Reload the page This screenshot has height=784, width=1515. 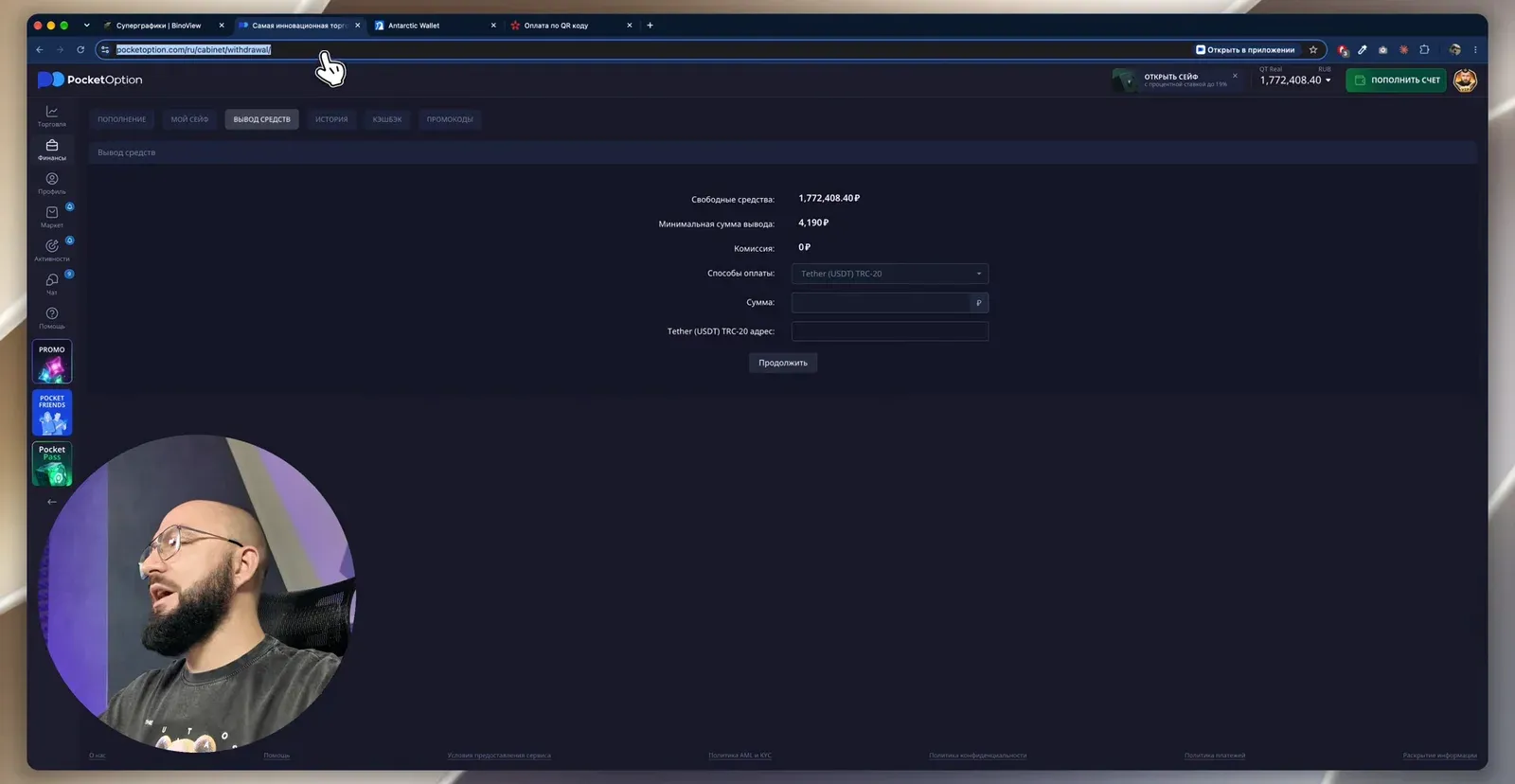coord(80,50)
